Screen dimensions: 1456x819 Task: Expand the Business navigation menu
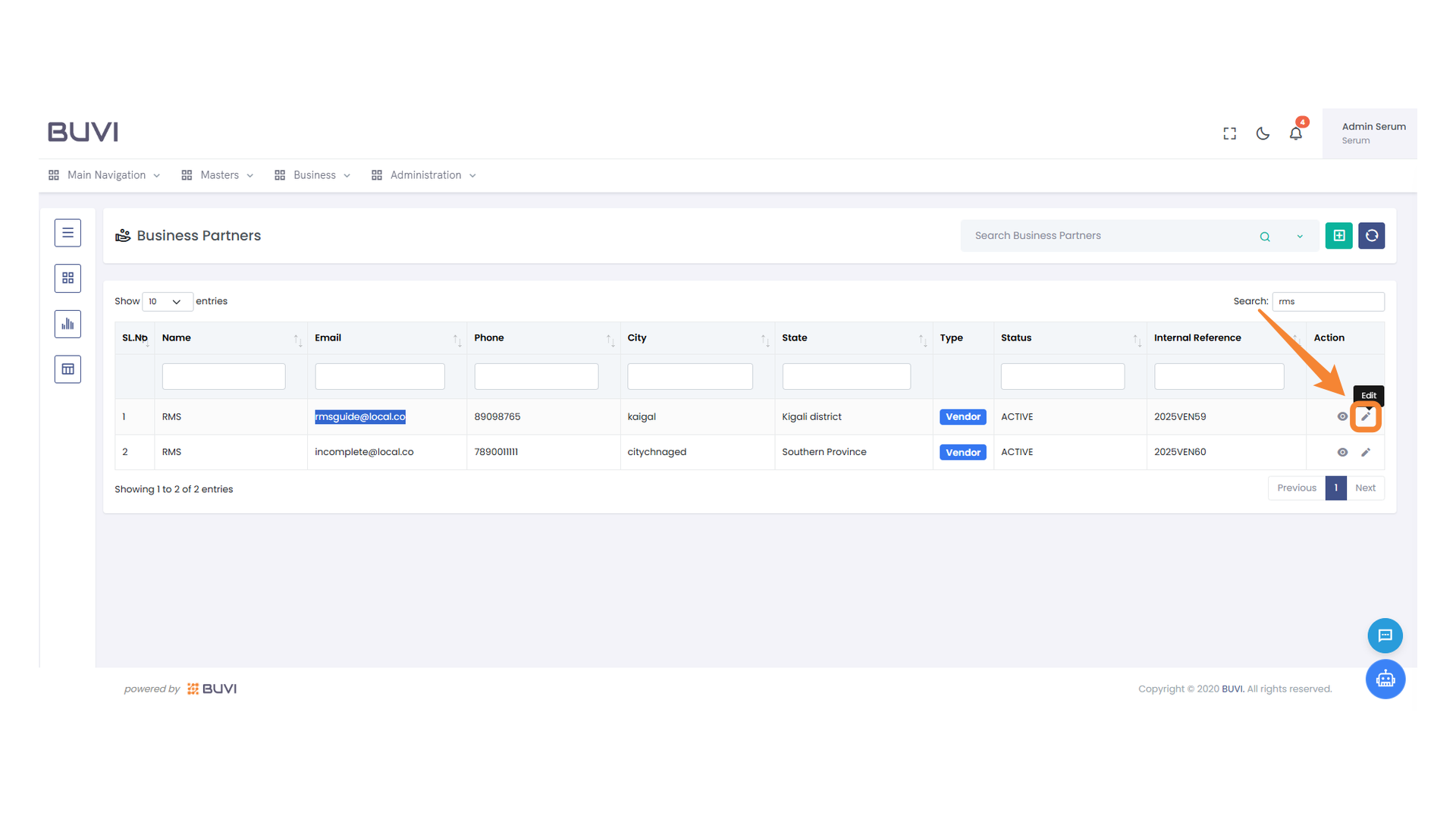tap(313, 175)
